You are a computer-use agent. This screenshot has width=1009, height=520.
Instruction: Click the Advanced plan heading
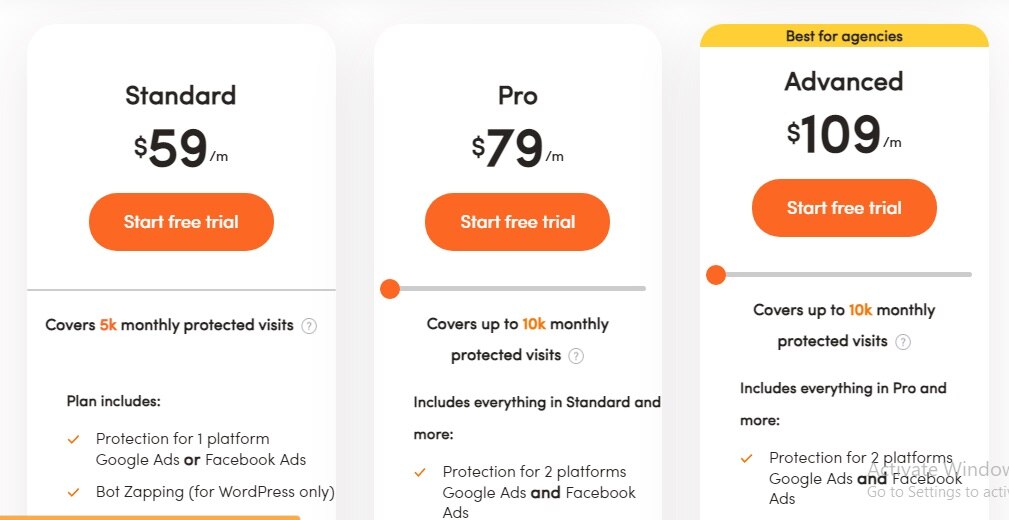coord(844,81)
